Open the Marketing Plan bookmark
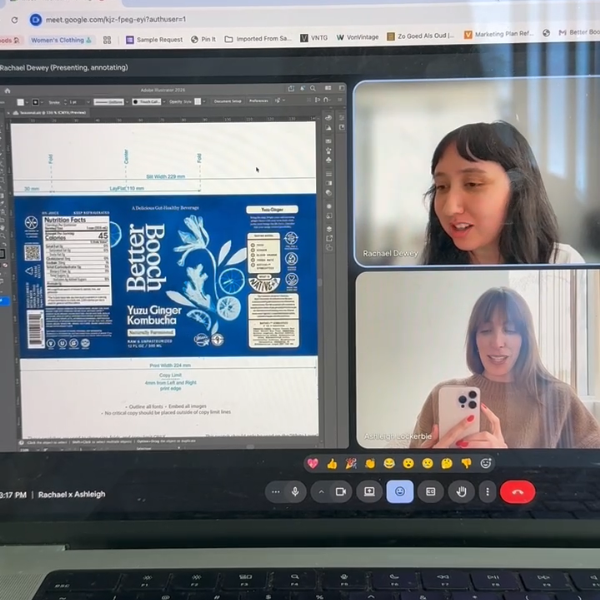 tap(499, 34)
